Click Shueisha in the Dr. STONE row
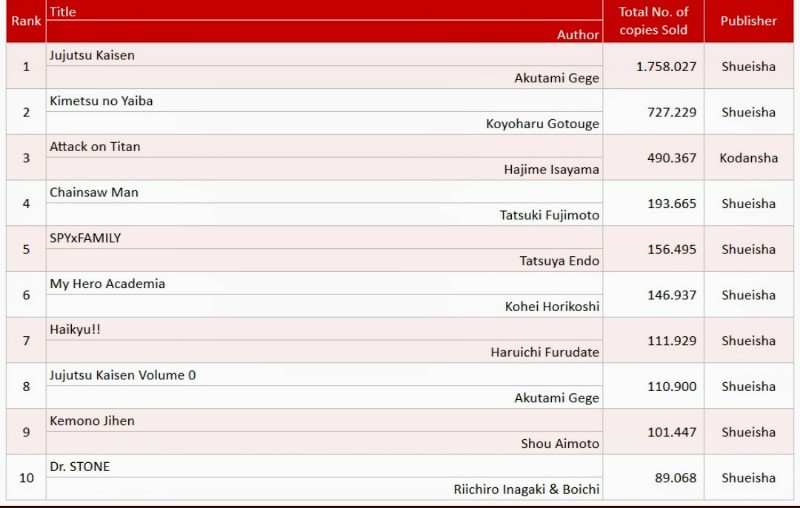This screenshot has width=800, height=508. [748, 478]
